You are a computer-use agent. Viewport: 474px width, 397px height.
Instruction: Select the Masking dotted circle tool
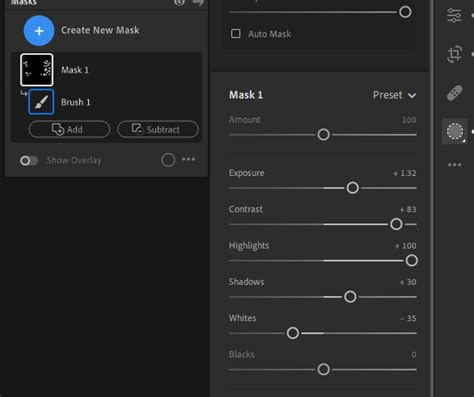coord(455,131)
